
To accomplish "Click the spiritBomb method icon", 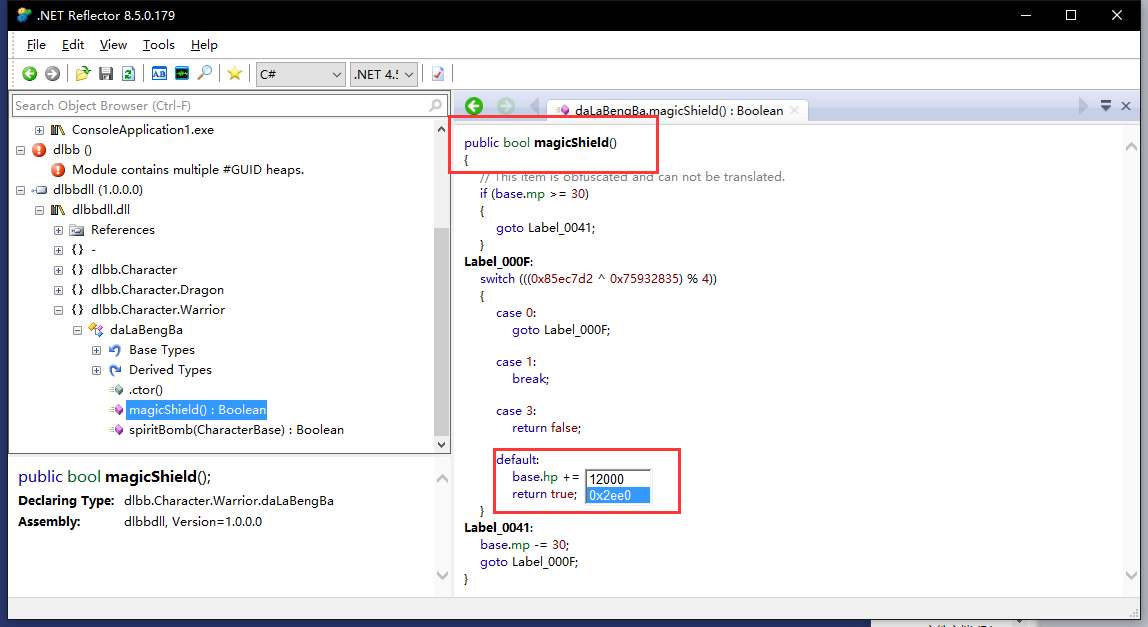I will click(x=117, y=430).
